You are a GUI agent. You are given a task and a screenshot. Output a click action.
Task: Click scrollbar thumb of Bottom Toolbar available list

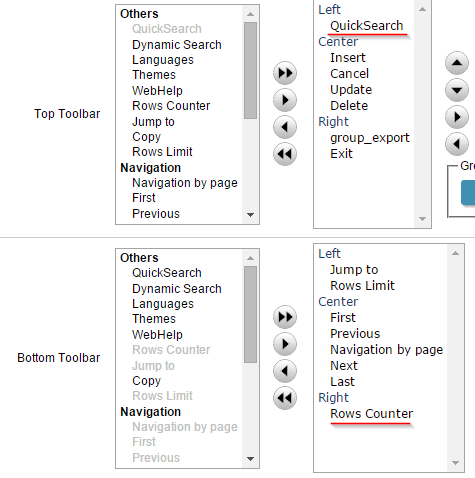click(x=250, y=314)
